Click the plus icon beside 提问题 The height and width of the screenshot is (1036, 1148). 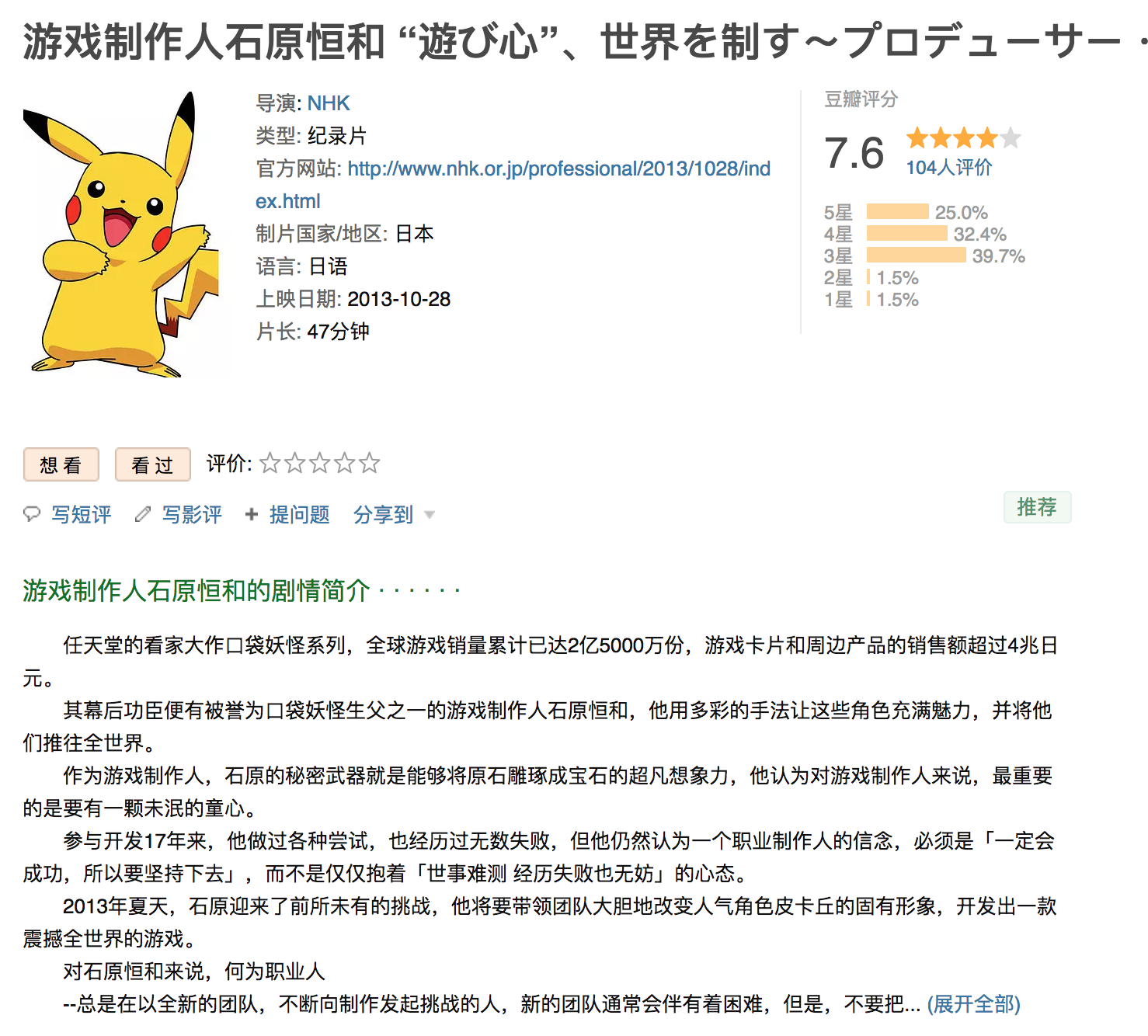[252, 514]
